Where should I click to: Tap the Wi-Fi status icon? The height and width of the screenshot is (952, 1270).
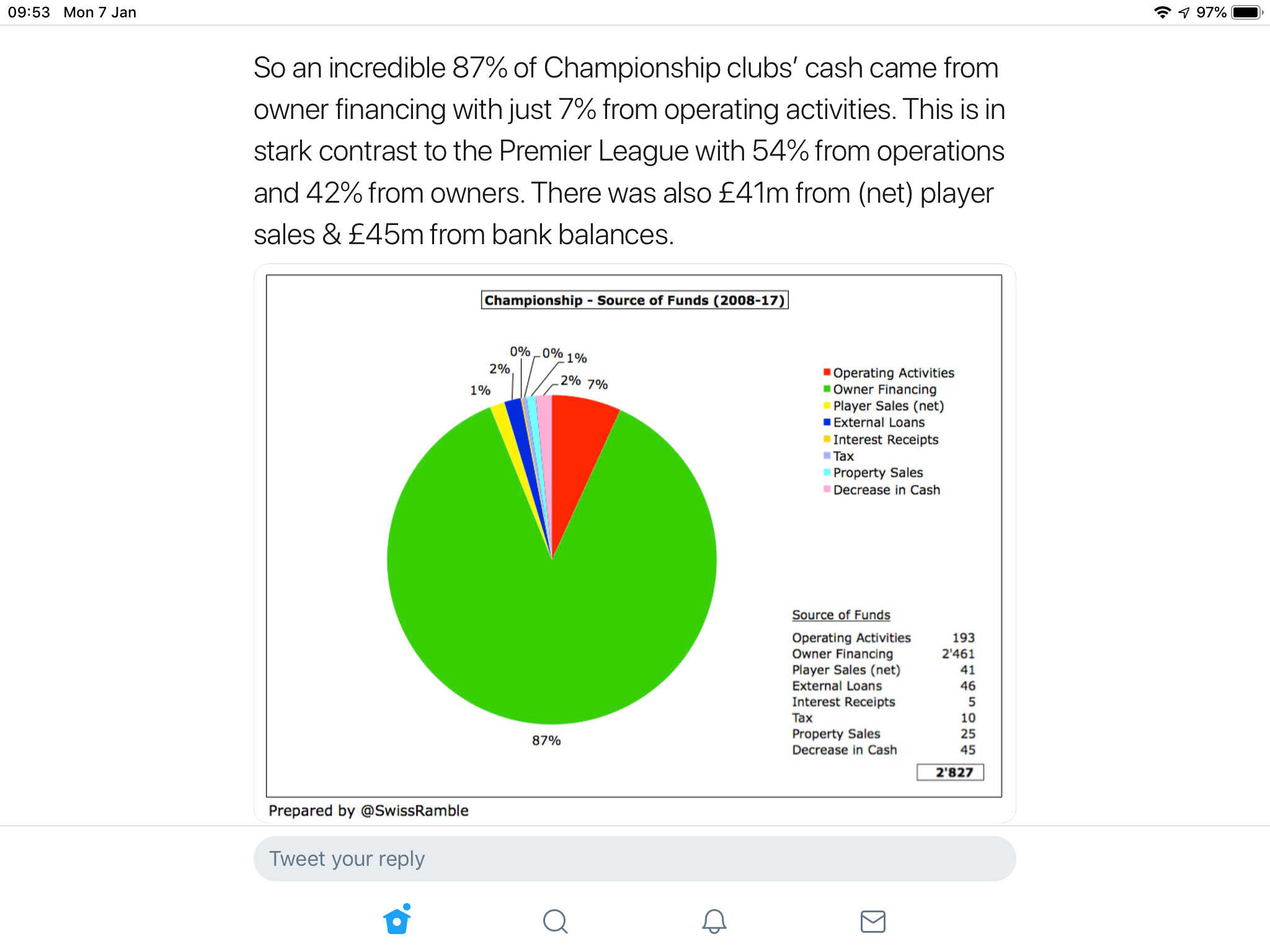tap(1162, 12)
